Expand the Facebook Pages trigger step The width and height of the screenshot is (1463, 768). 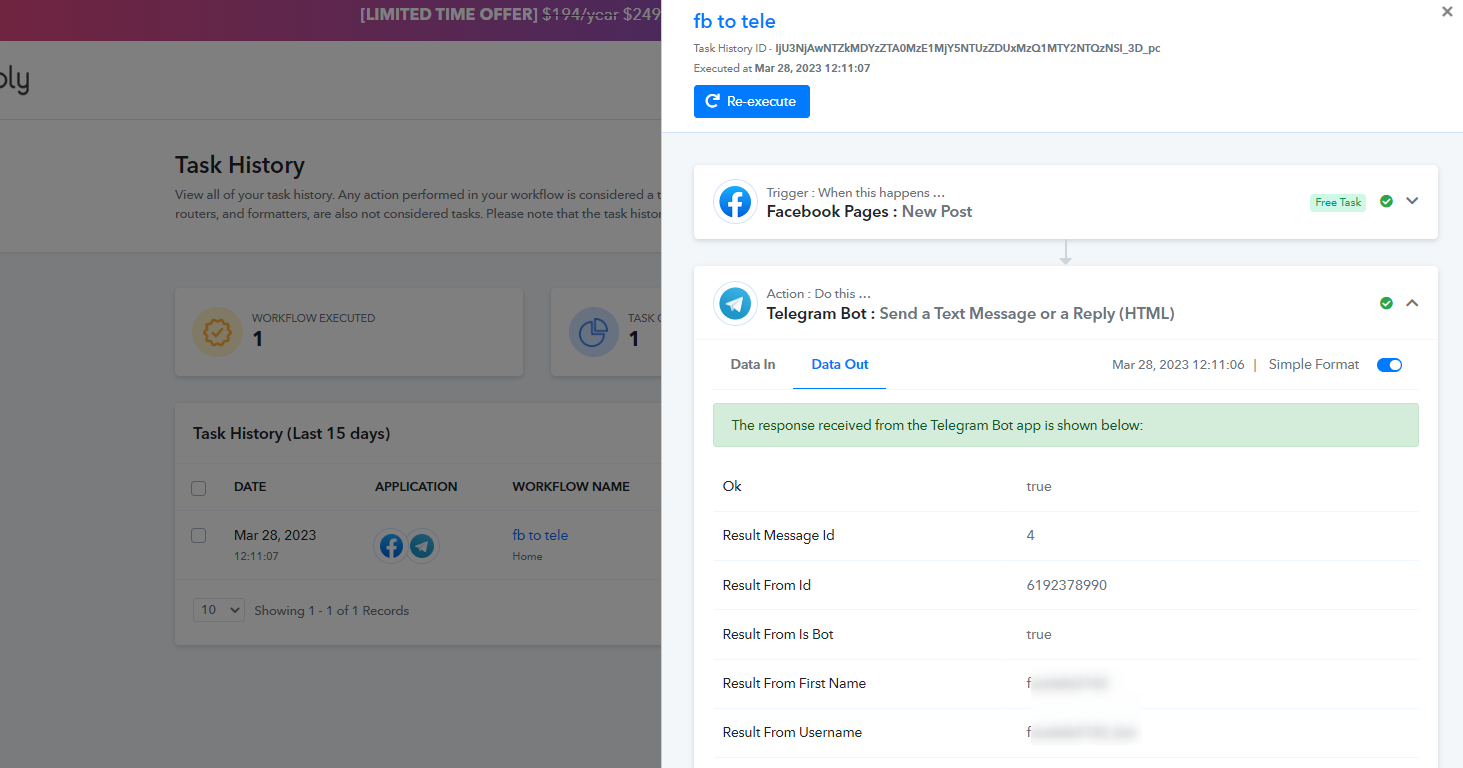[x=1412, y=201]
